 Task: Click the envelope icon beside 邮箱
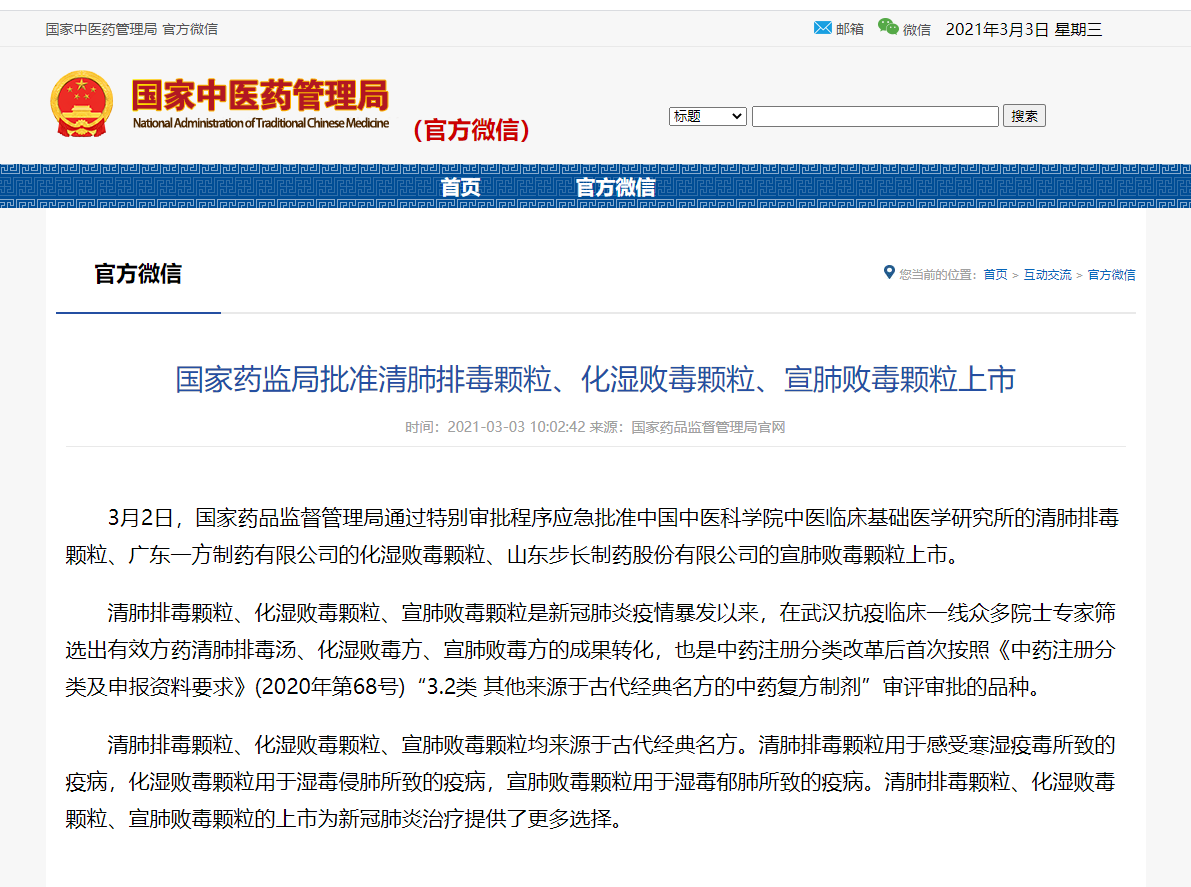click(x=823, y=28)
